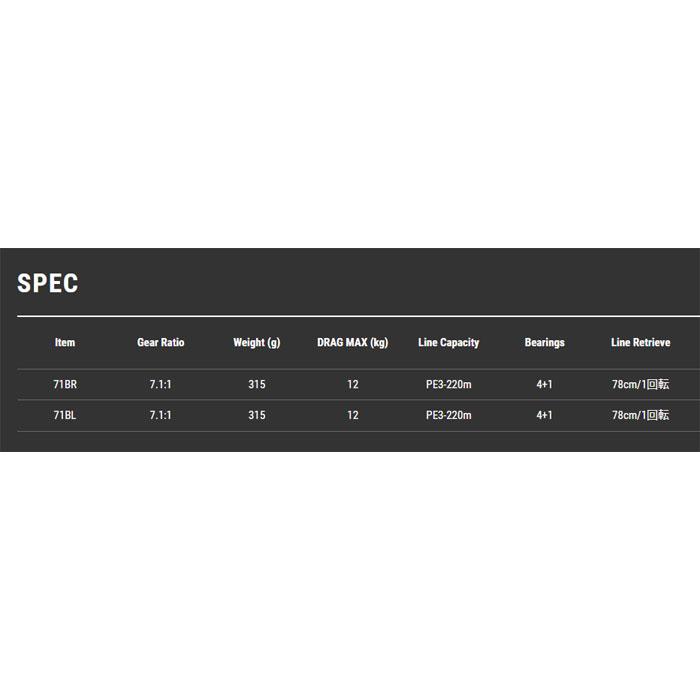Click the Line Capacity column header
The width and height of the screenshot is (700, 700).
449,343
